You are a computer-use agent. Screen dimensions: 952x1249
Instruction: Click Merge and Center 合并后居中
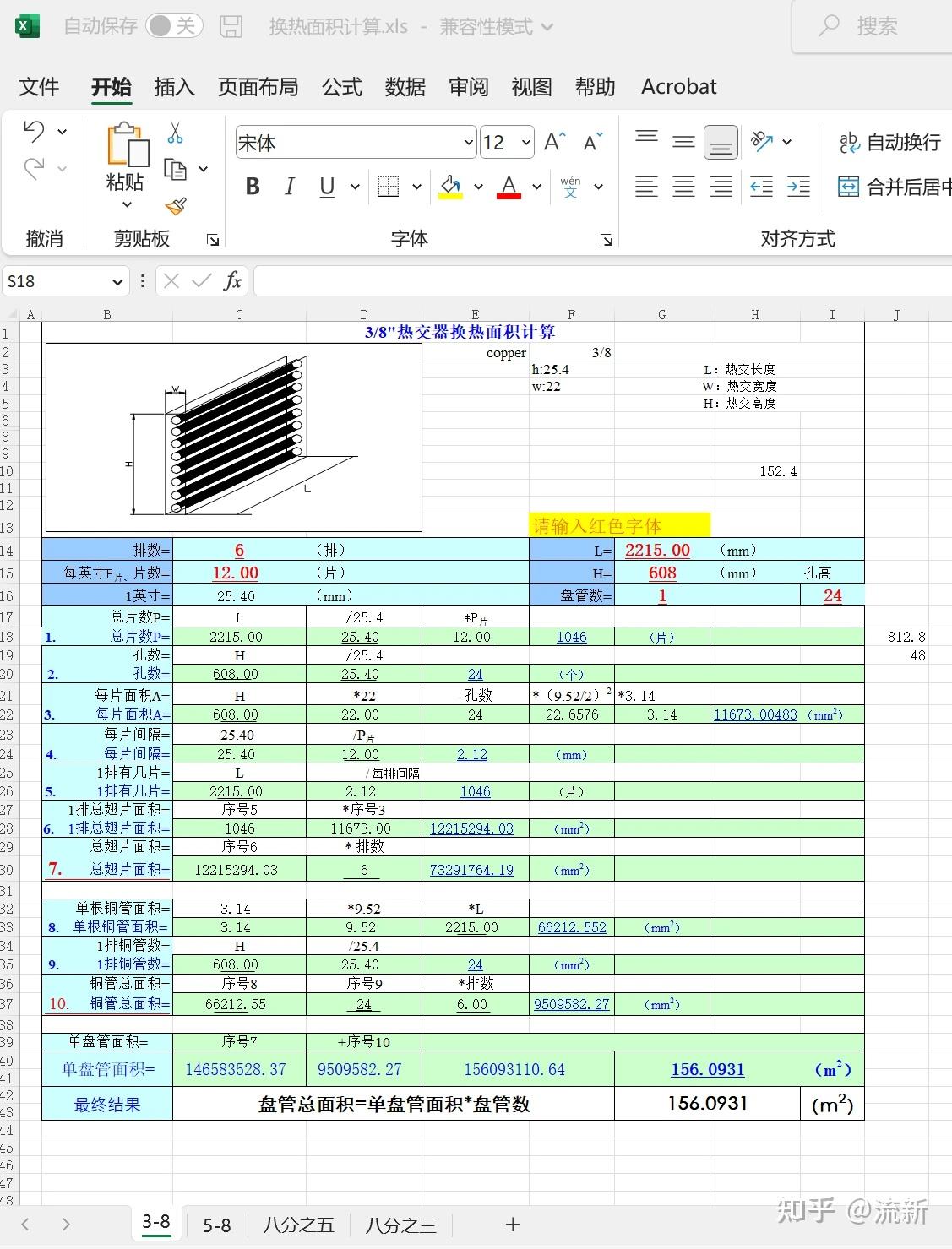click(x=894, y=187)
